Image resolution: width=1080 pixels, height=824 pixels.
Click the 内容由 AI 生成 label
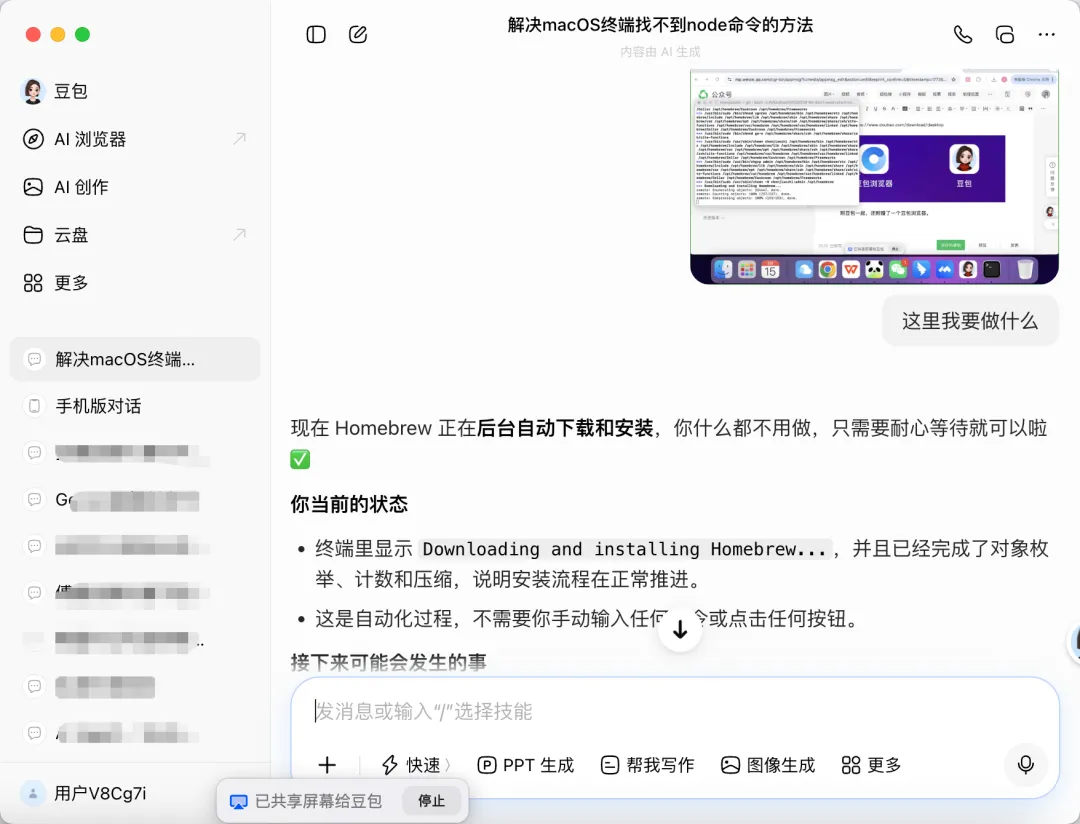coord(660,52)
